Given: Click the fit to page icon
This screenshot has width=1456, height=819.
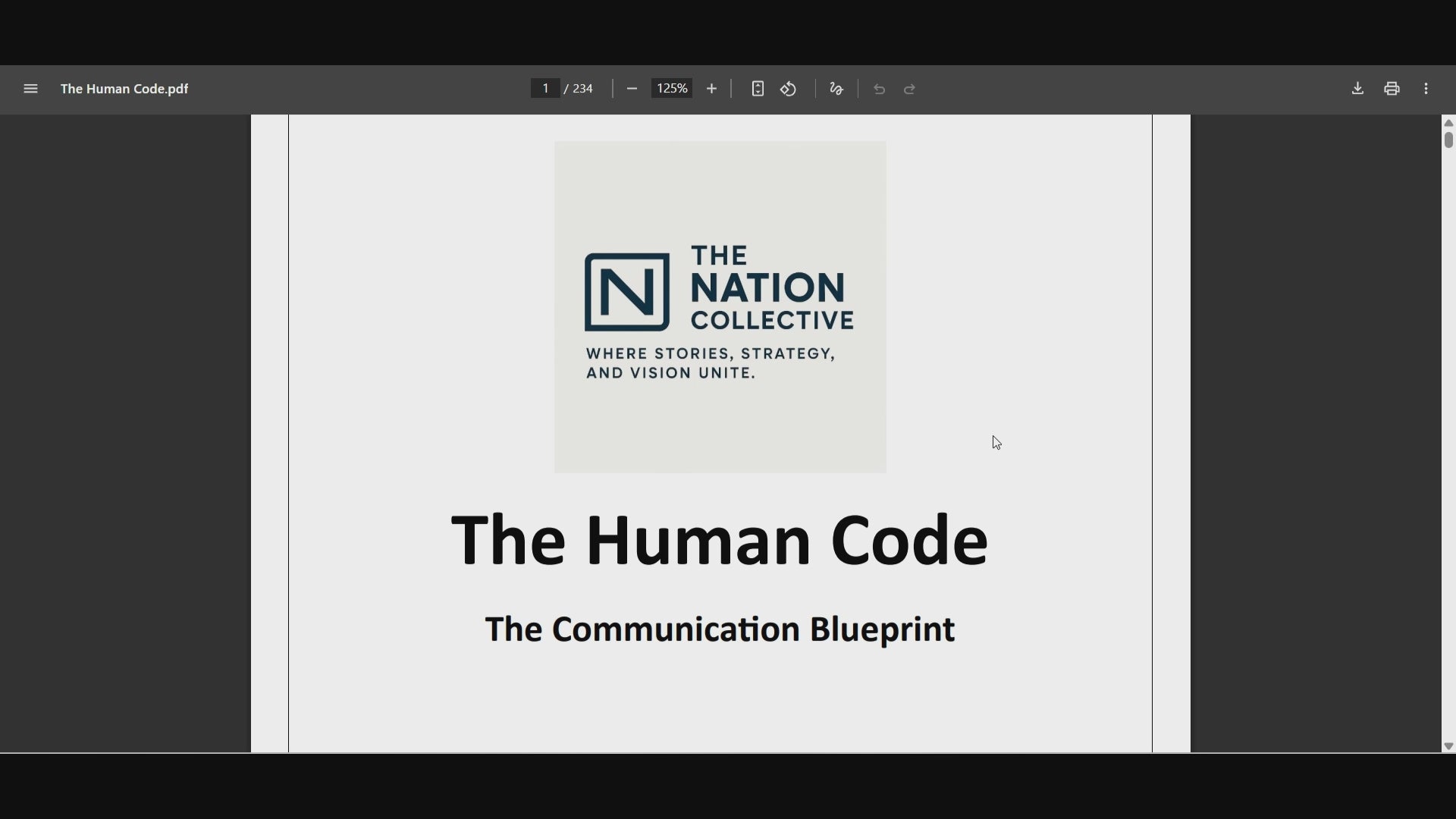Looking at the screenshot, I should [758, 89].
